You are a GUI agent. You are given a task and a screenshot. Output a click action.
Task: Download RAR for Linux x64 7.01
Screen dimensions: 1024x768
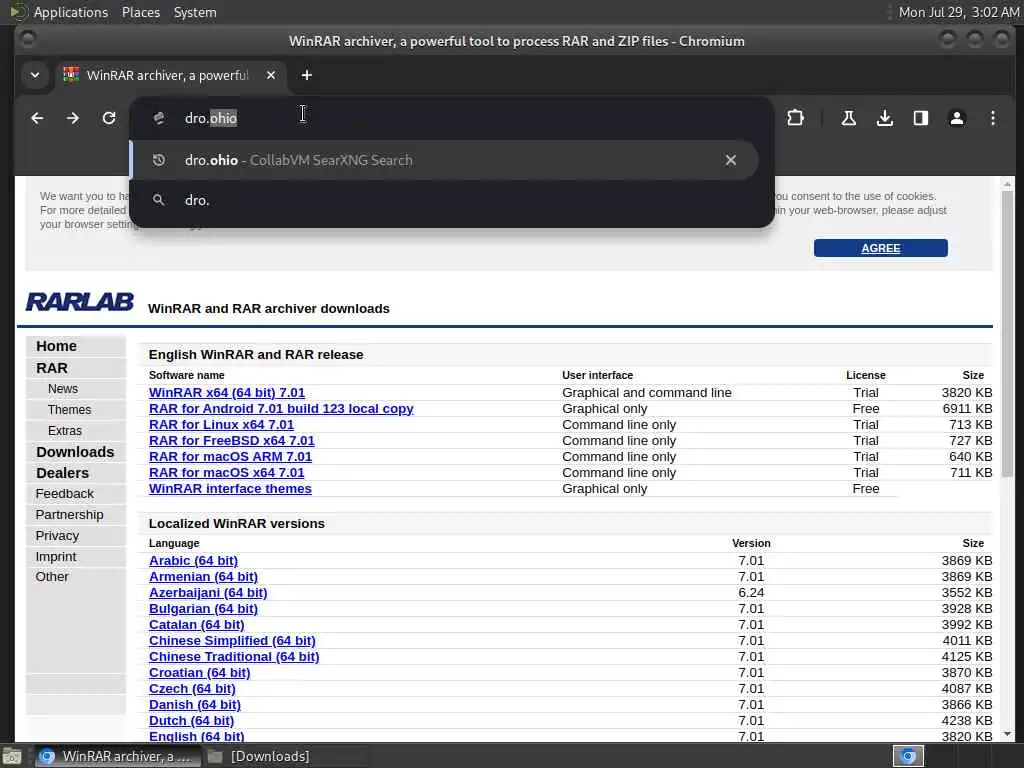click(x=221, y=424)
